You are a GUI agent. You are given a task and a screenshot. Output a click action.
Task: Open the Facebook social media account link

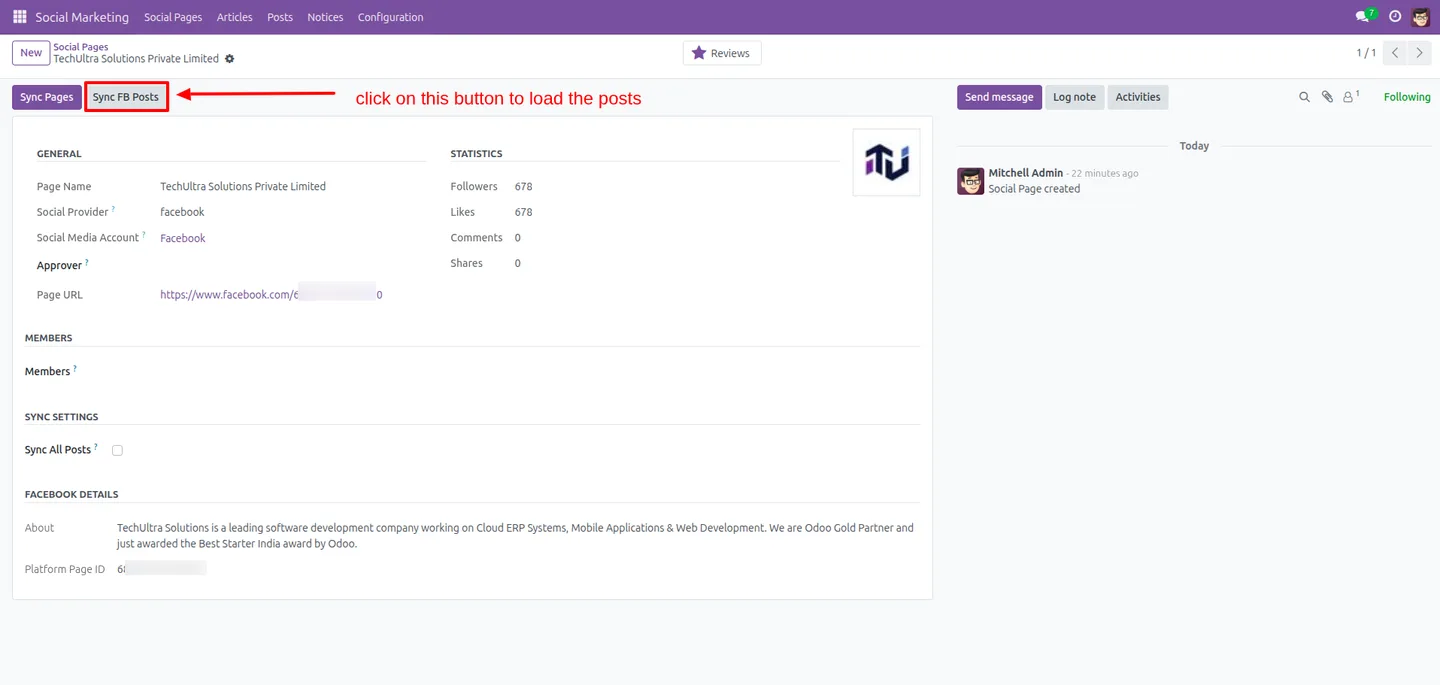tap(183, 238)
